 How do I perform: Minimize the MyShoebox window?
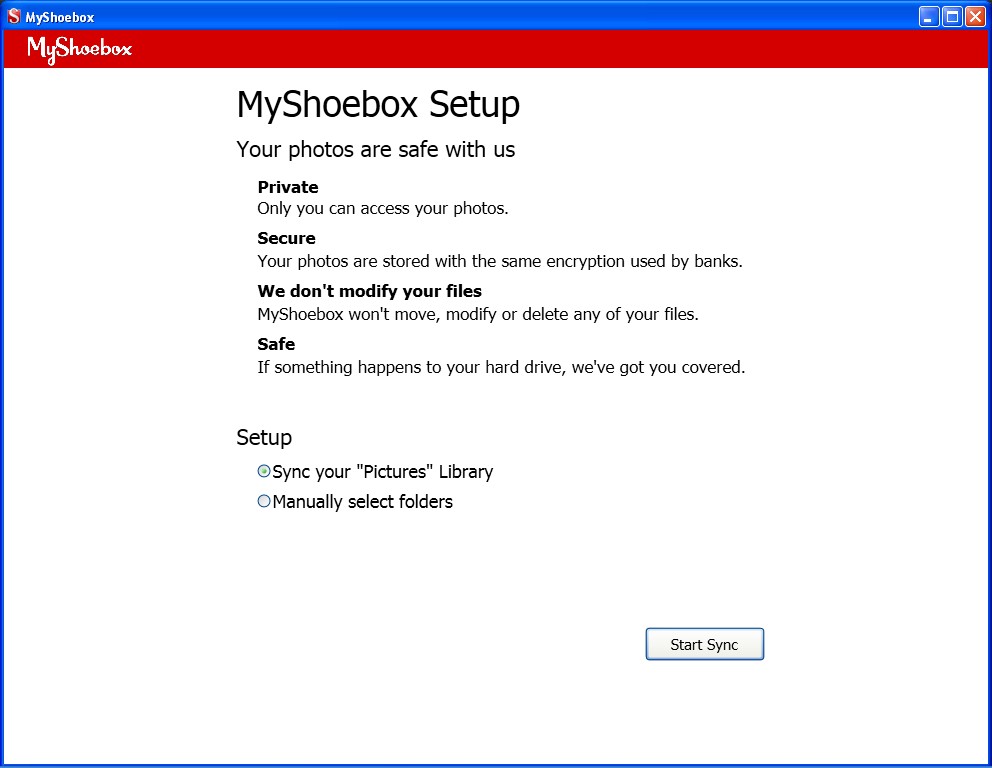pyautogui.click(x=929, y=16)
